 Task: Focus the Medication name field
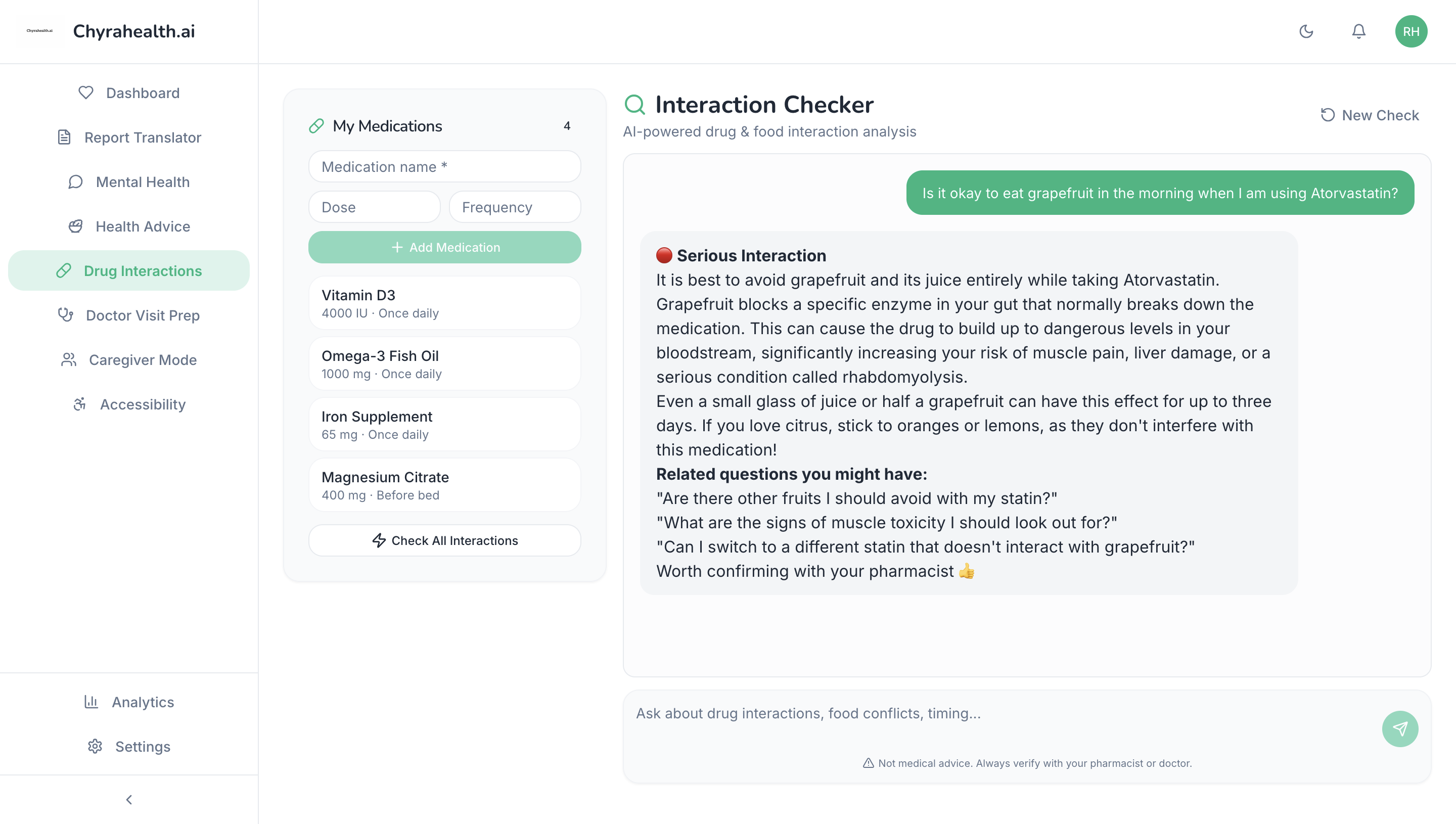pyautogui.click(x=445, y=166)
